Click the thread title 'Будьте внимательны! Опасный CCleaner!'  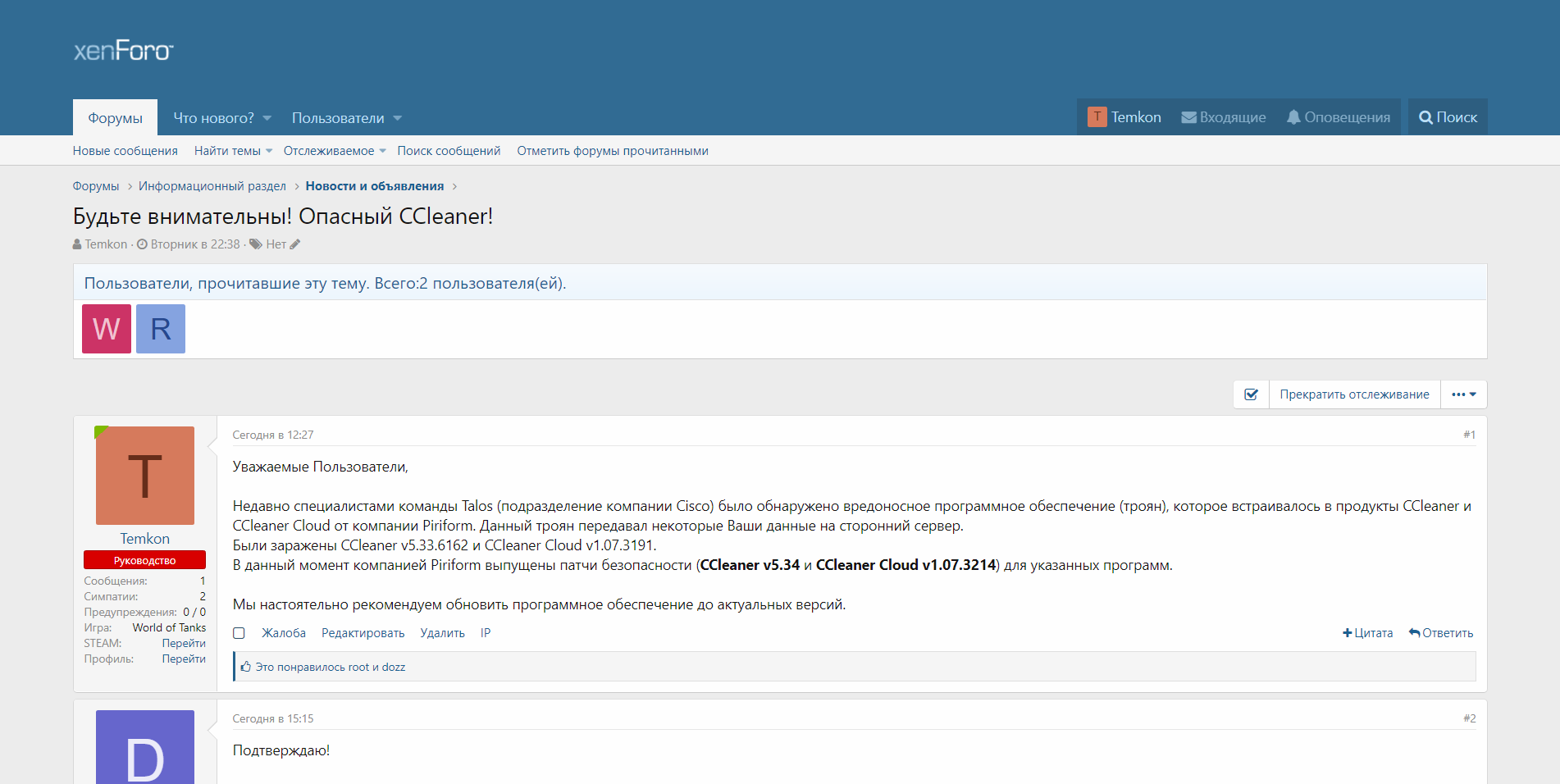tap(283, 217)
